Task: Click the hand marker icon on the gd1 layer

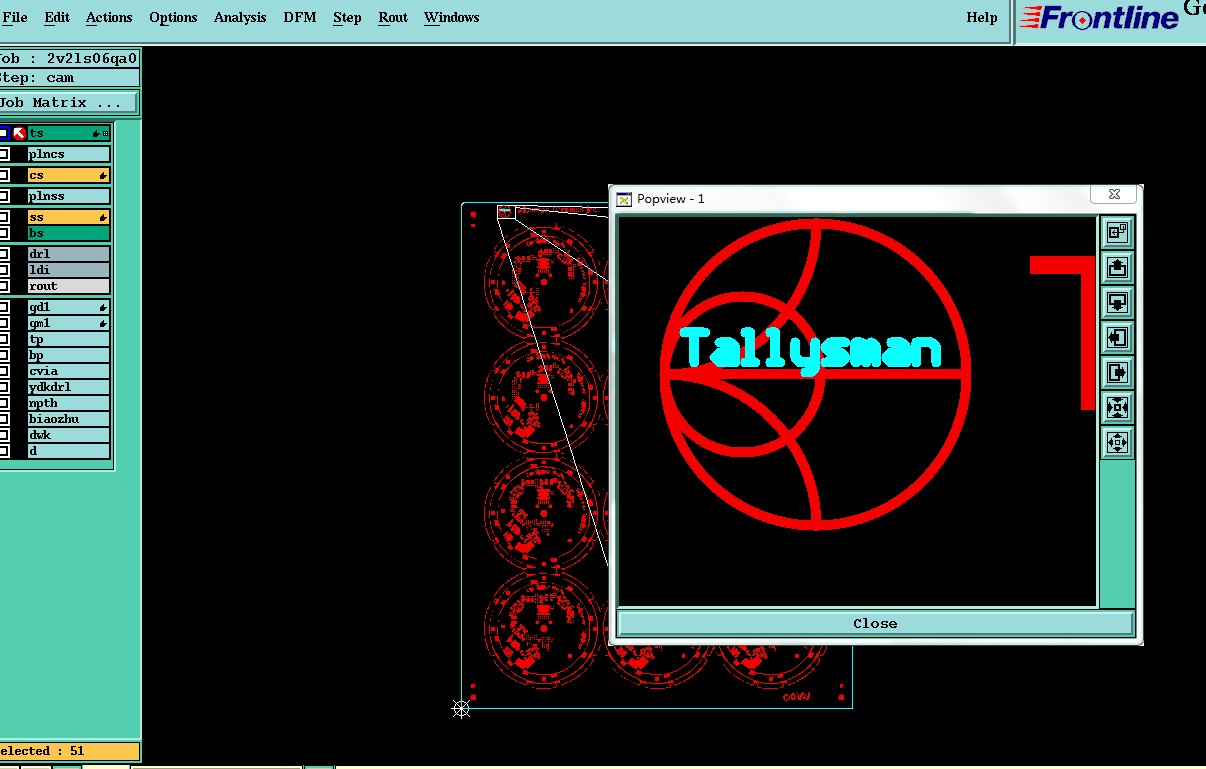Action: [104, 308]
